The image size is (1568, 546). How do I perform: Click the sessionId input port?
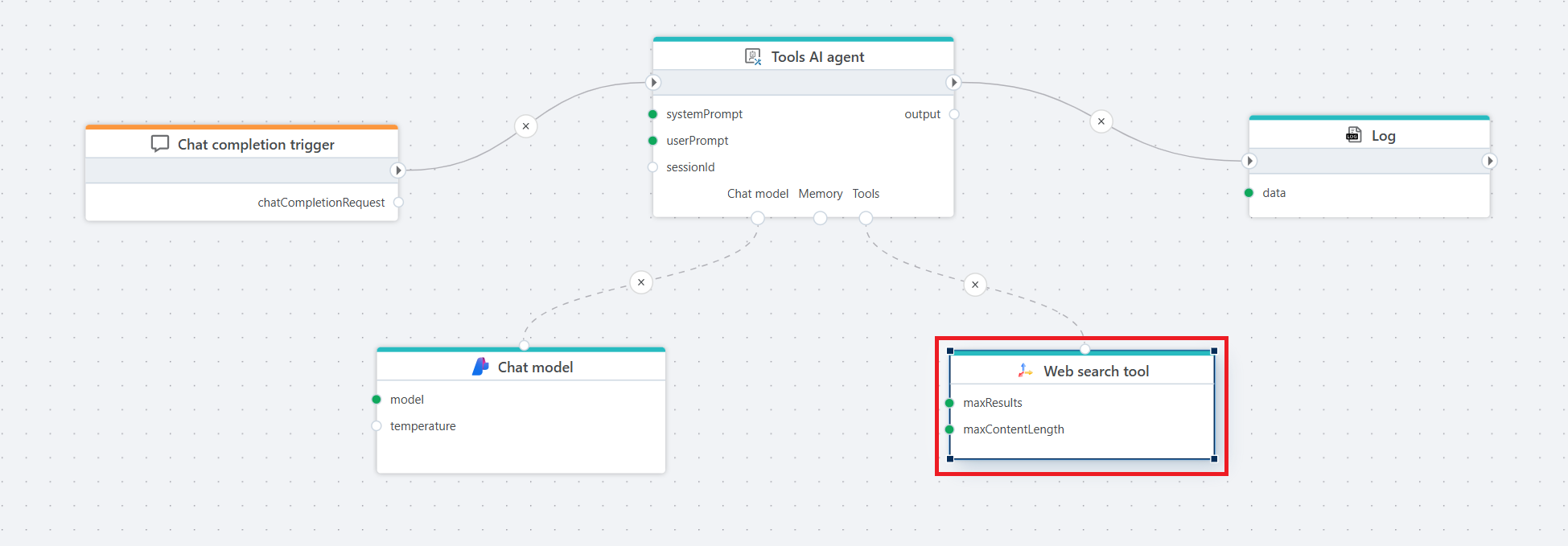tap(652, 167)
